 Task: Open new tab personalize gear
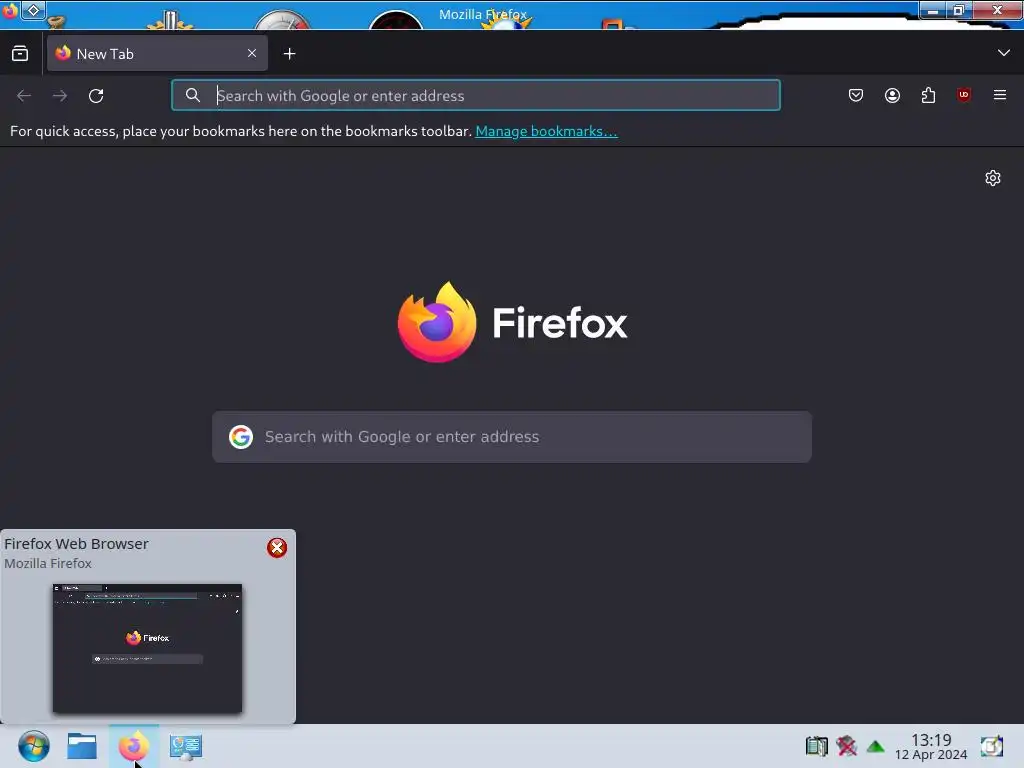[x=993, y=178]
